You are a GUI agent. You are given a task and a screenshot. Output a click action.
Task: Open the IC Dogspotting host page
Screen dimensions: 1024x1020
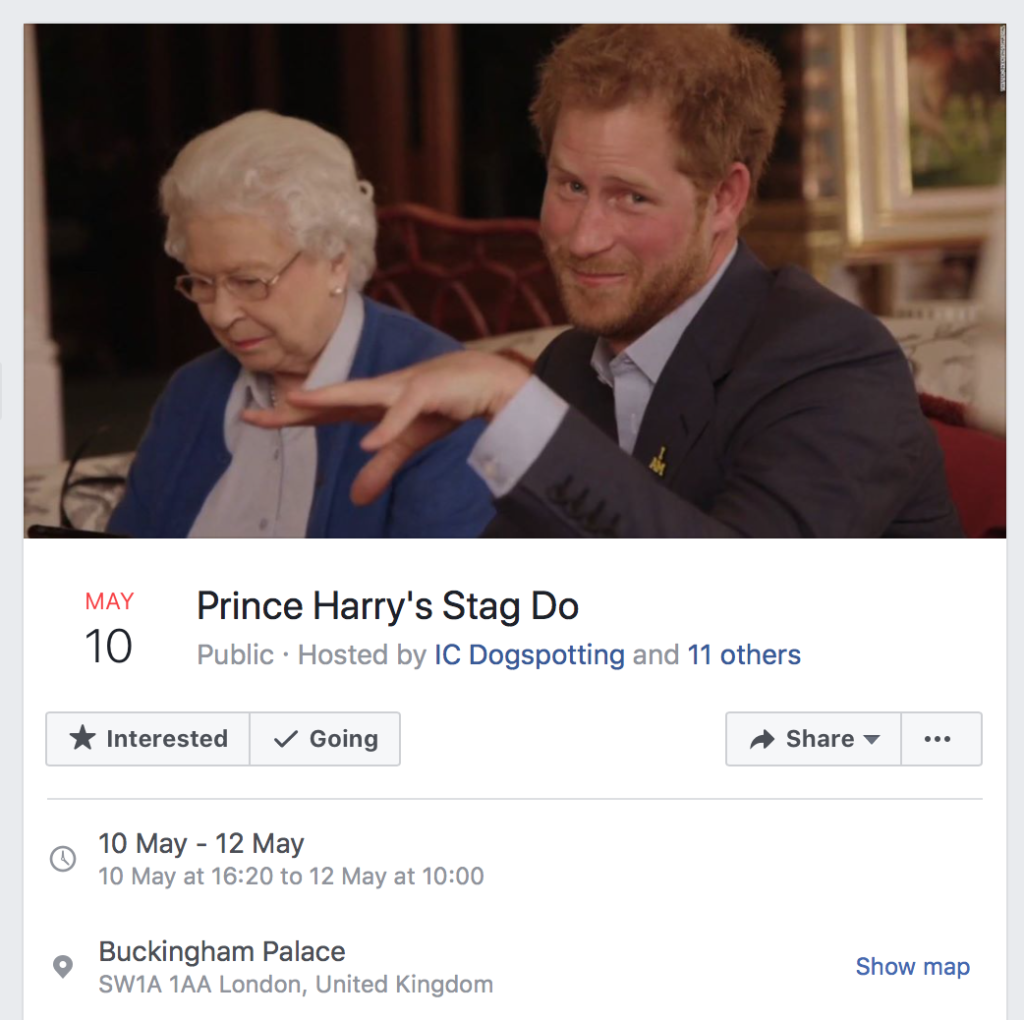[529, 655]
